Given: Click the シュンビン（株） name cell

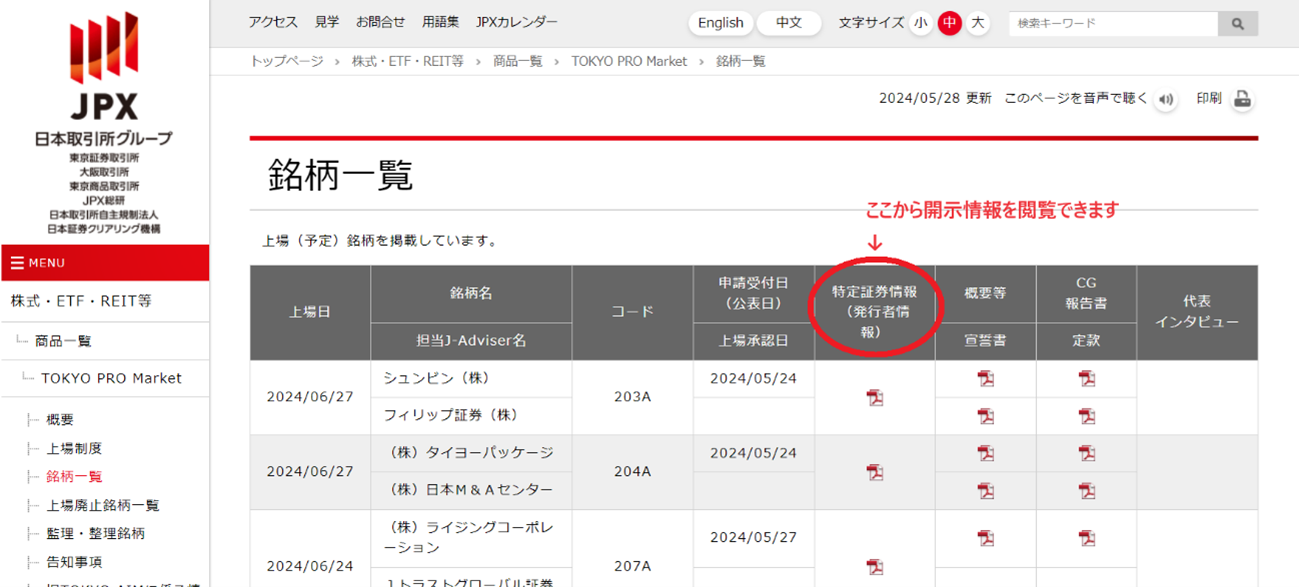Looking at the screenshot, I should click(x=471, y=379).
